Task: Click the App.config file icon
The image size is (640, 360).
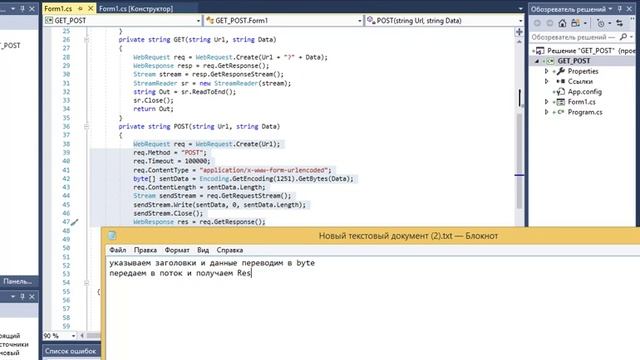Action: (561, 91)
